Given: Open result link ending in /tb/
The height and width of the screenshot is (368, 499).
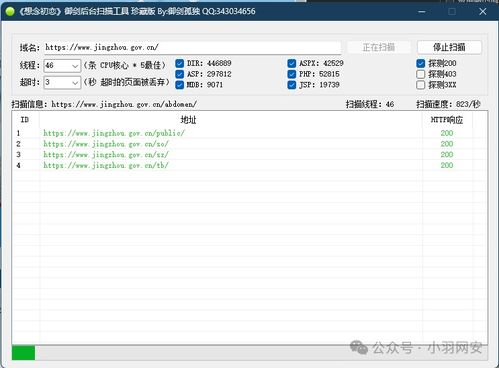Looking at the screenshot, I should click(106, 165).
